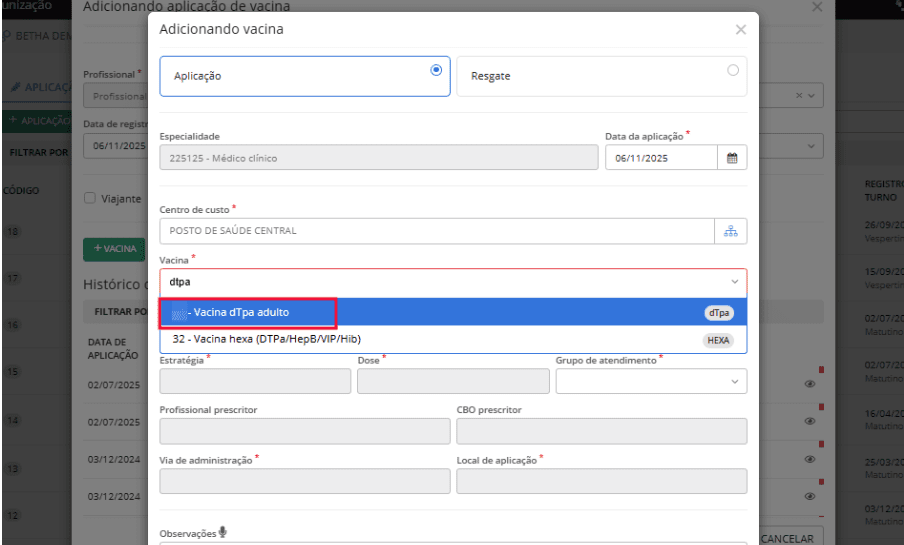Select the Aplicação radio option
This screenshot has height=545, width=904.
pyautogui.click(x=435, y=70)
